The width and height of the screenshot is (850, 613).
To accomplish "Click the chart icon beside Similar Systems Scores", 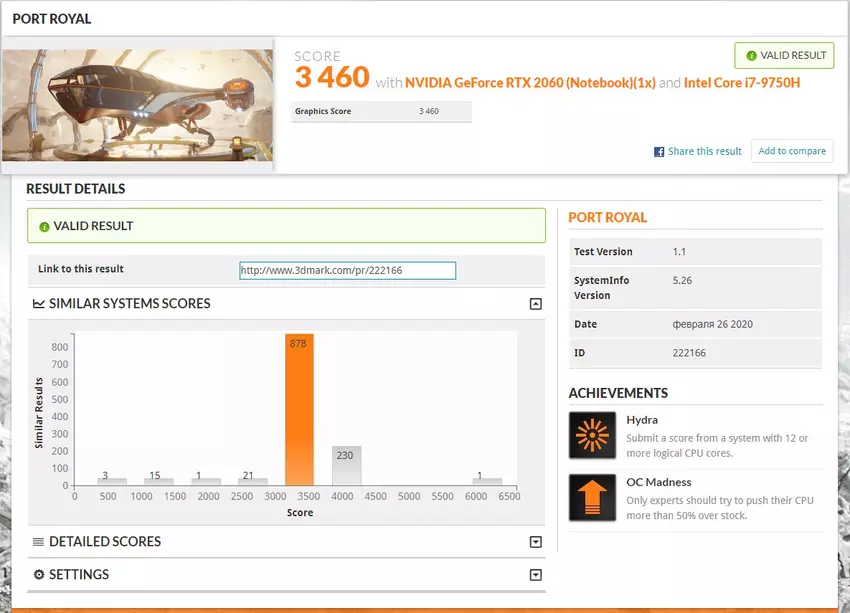I will click(38, 304).
